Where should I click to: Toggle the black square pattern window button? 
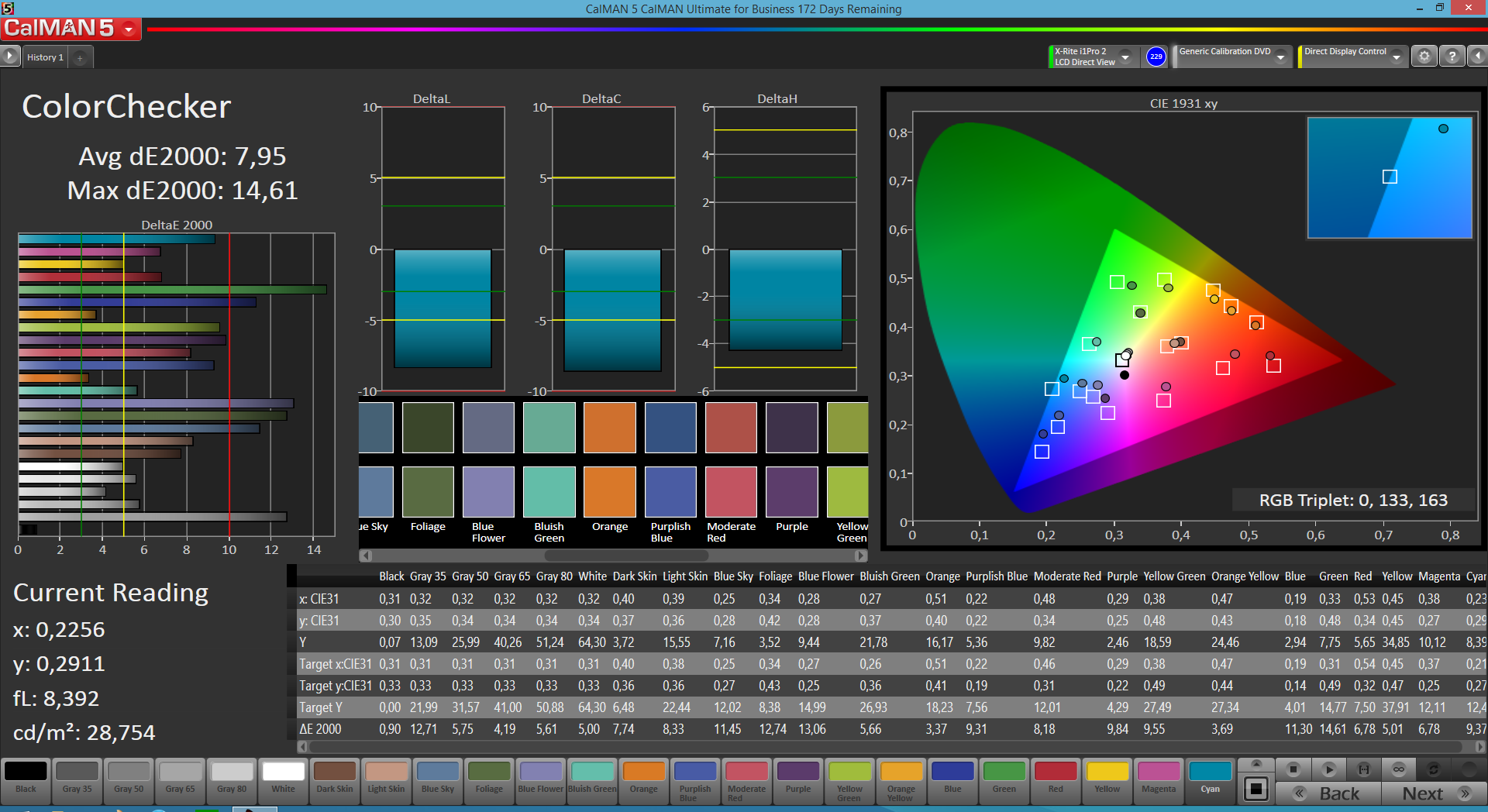(1255, 789)
